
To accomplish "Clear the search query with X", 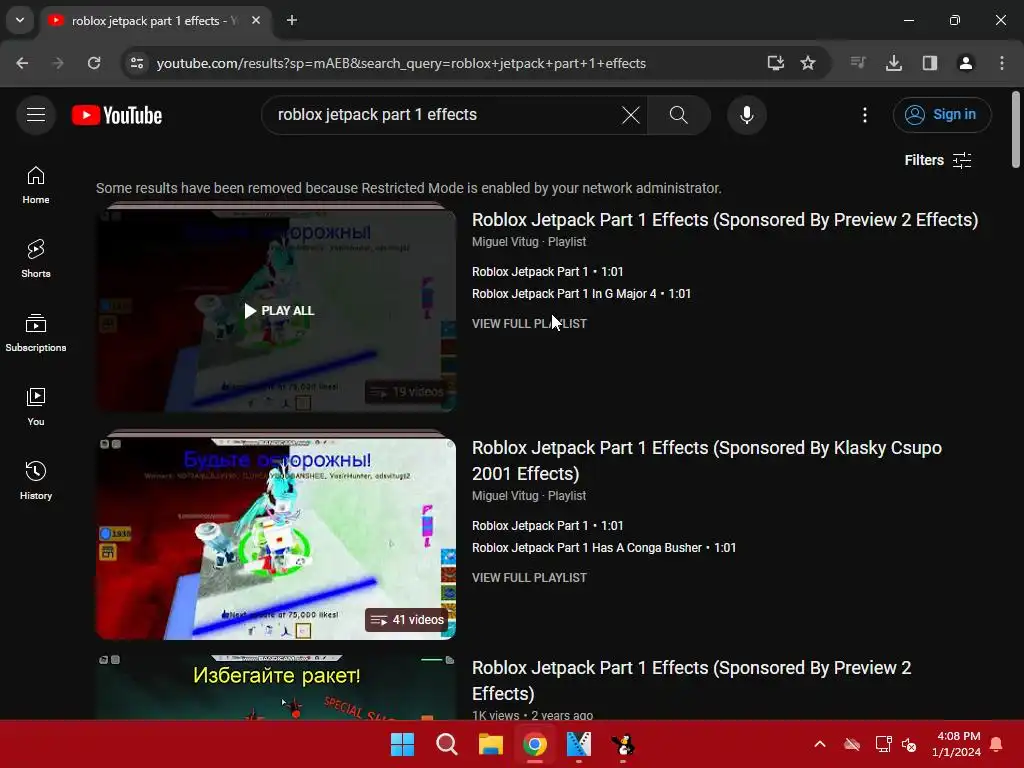I will coord(630,115).
